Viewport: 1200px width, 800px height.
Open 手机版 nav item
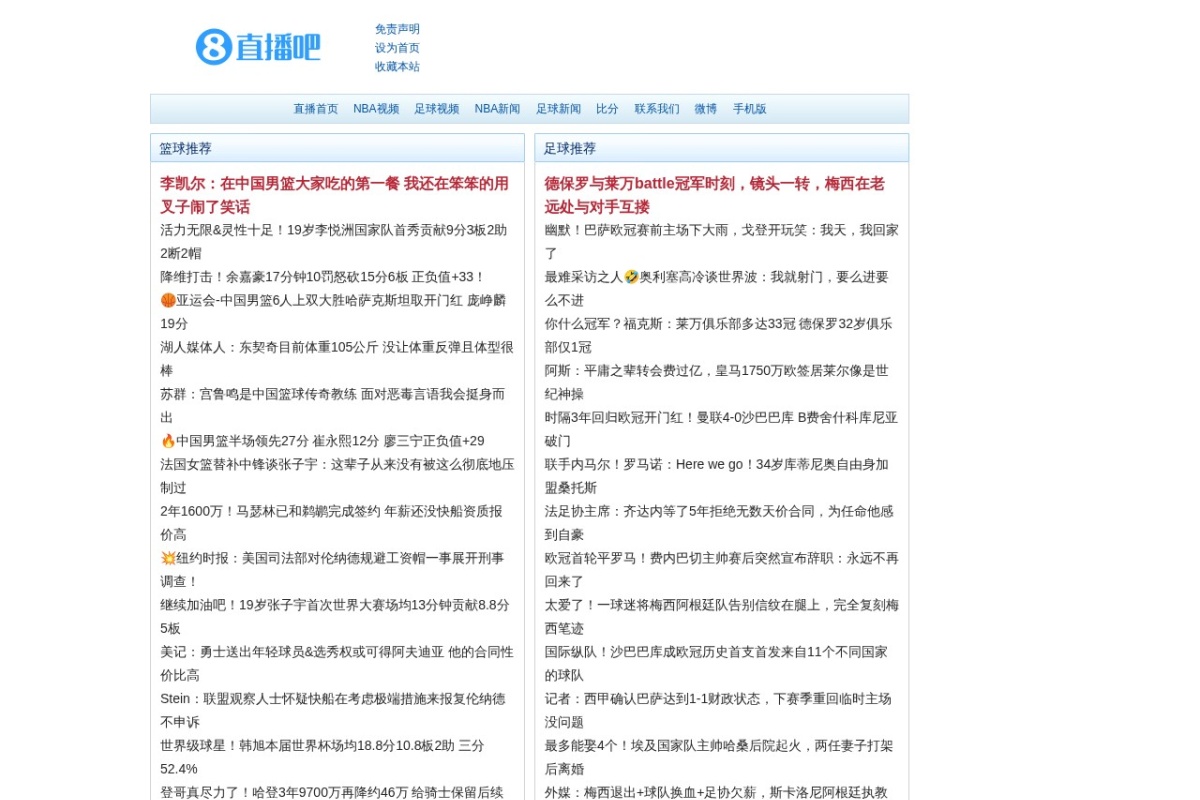[x=750, y=109]
